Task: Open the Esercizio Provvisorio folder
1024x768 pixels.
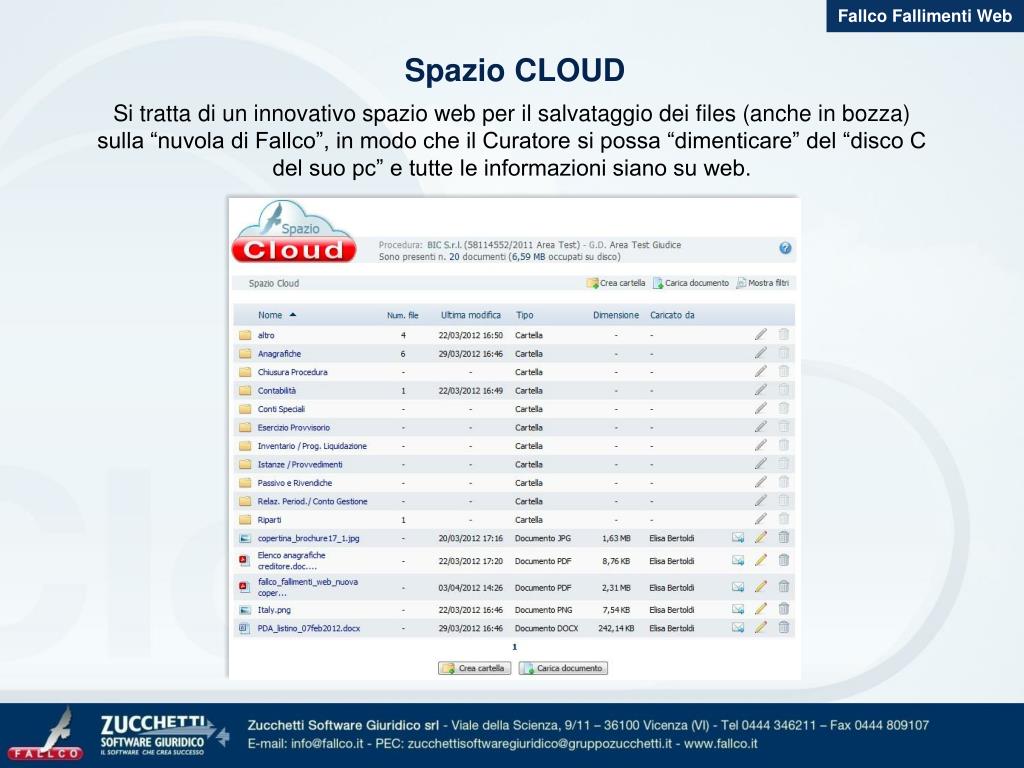Action: [x=293, y=427]
